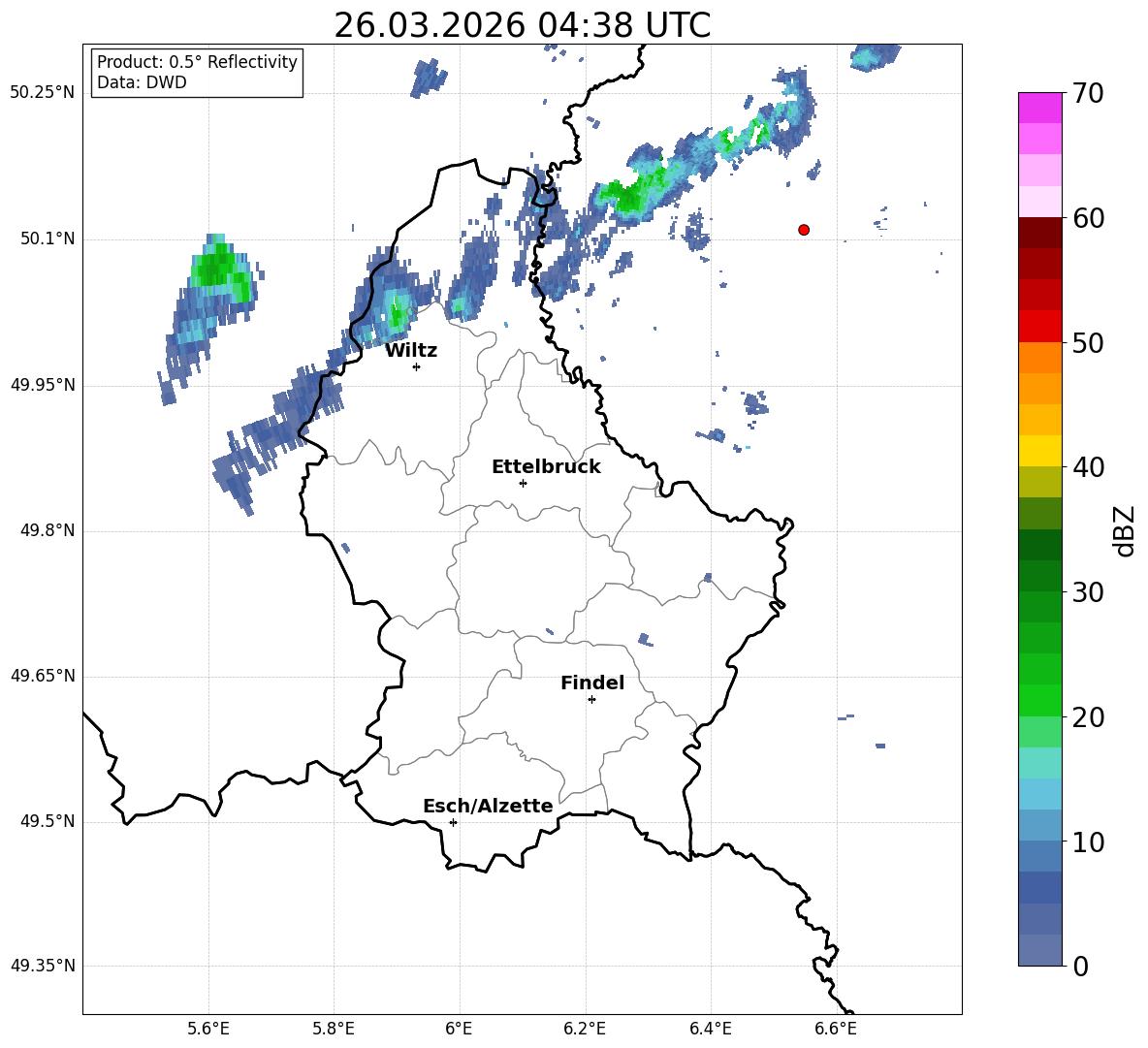Click the Findel station cross marker
This screenshot has height=1048, width=1148.
[x=591, y=700]
